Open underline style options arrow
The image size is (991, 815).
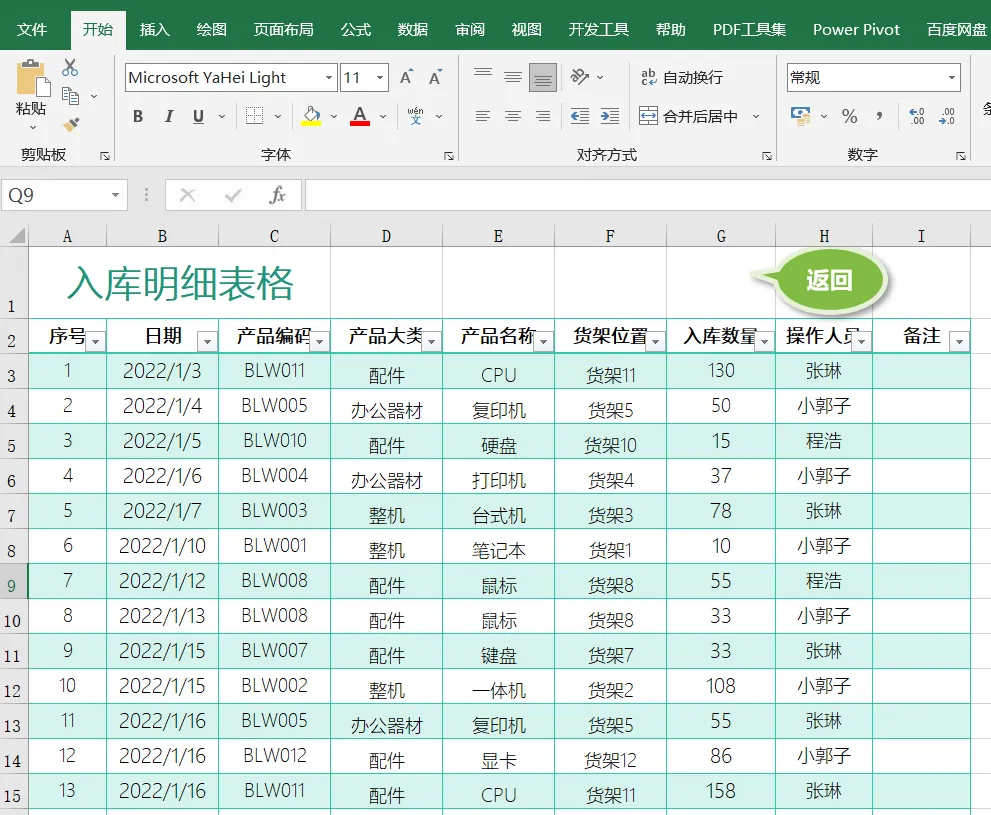point(222,116)
